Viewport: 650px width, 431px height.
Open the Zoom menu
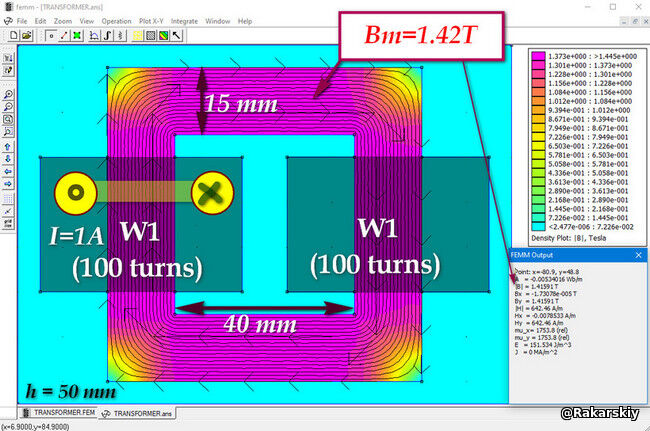pyautogui.click(x=63, y=21)
